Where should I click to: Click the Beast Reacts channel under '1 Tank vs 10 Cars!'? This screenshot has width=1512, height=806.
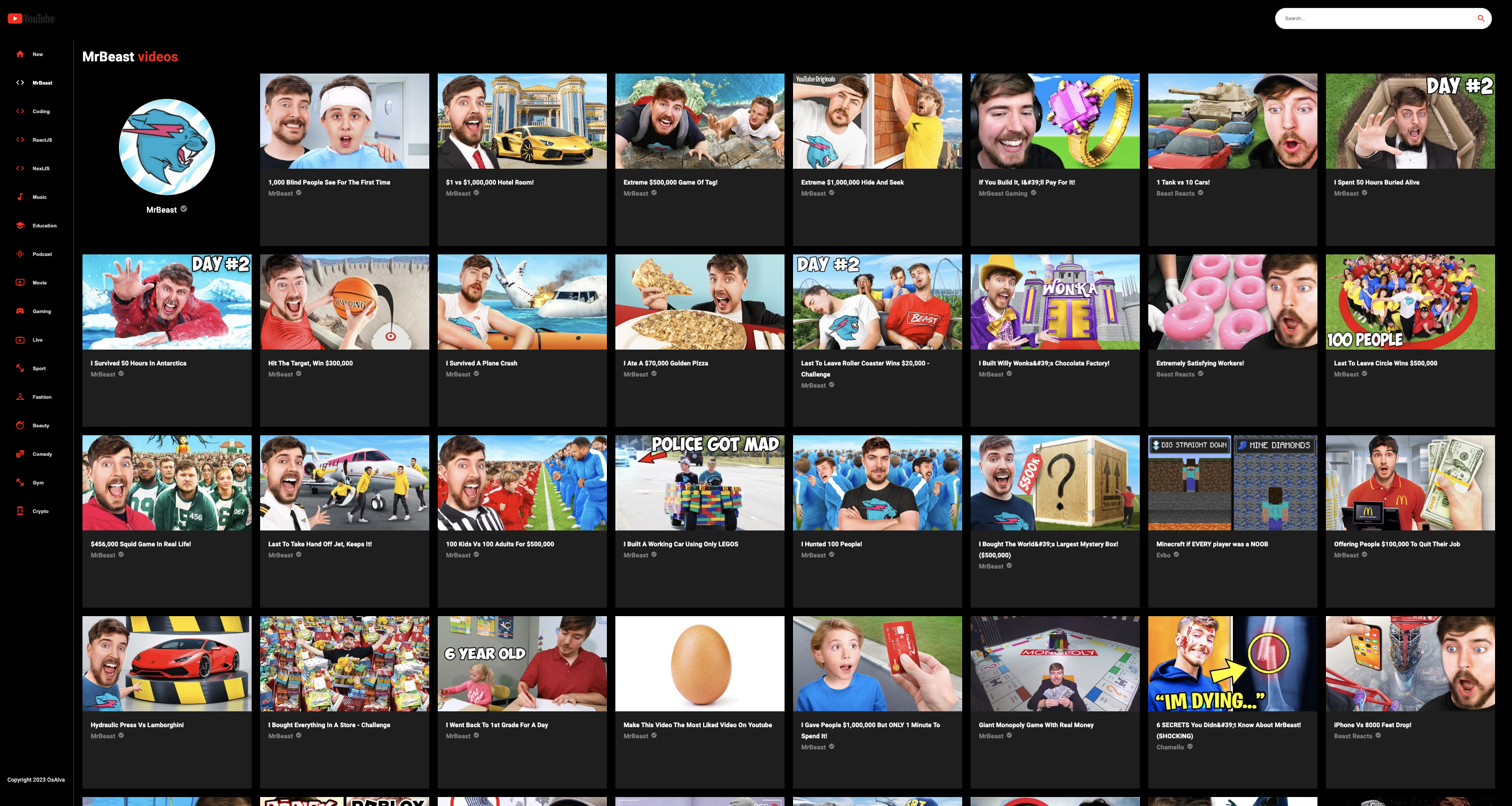(1175, 193)
